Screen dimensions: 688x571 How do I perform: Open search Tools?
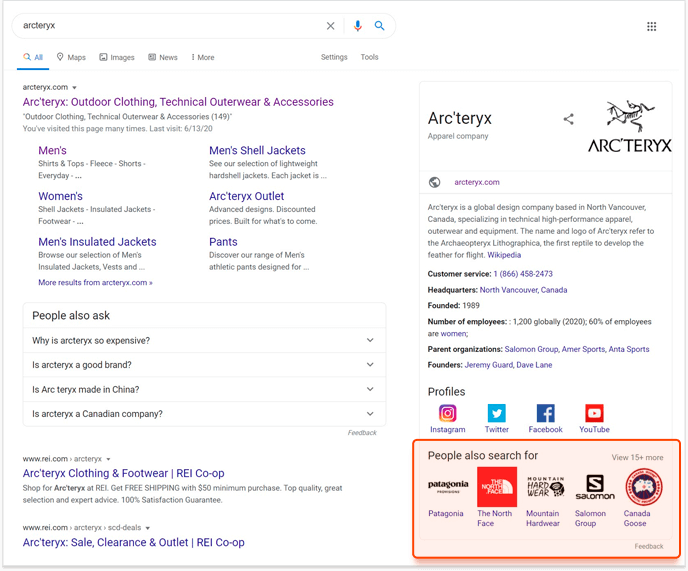click(x=369, y=57)
